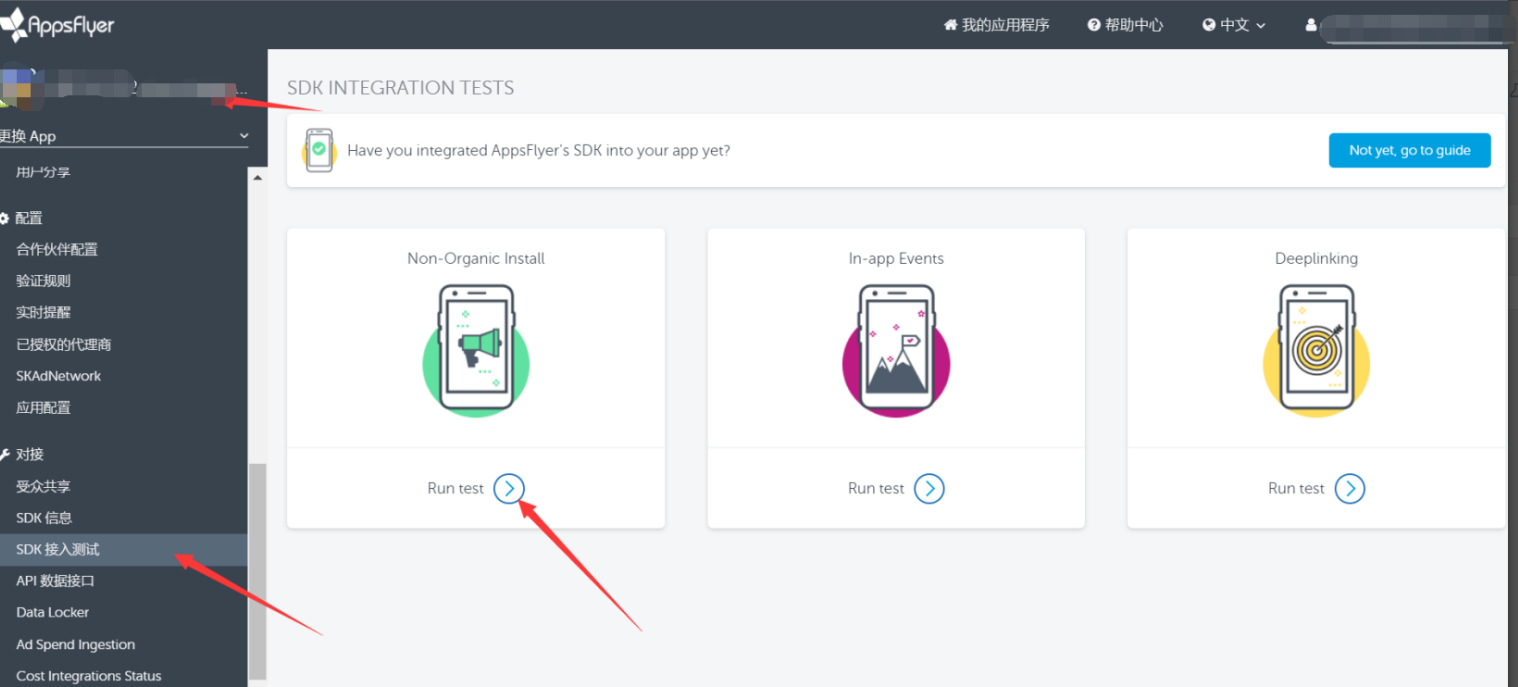Run the In-app Events test arrow
Viewport: 1518px width, 687px height.
click(929, 488)
